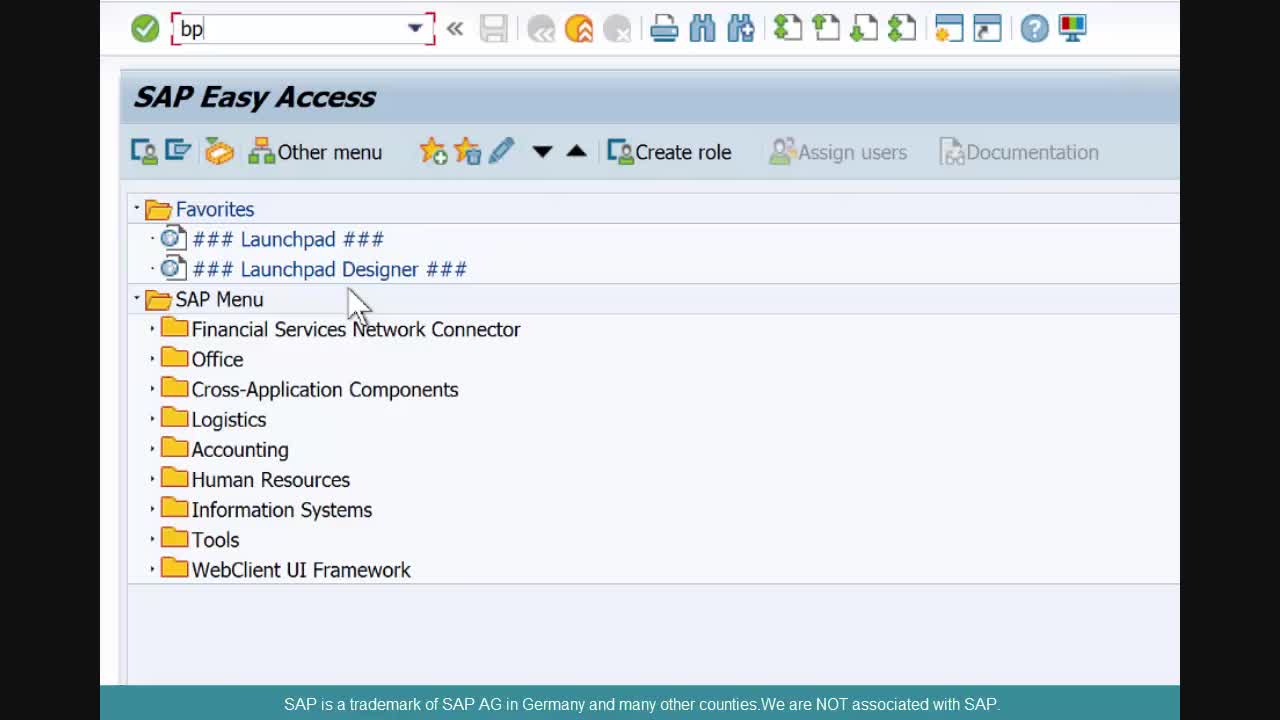Expand the WebClient UI Framework folder
The width and height of the screenshot is (1280, 720).
(x=153, y=569)
